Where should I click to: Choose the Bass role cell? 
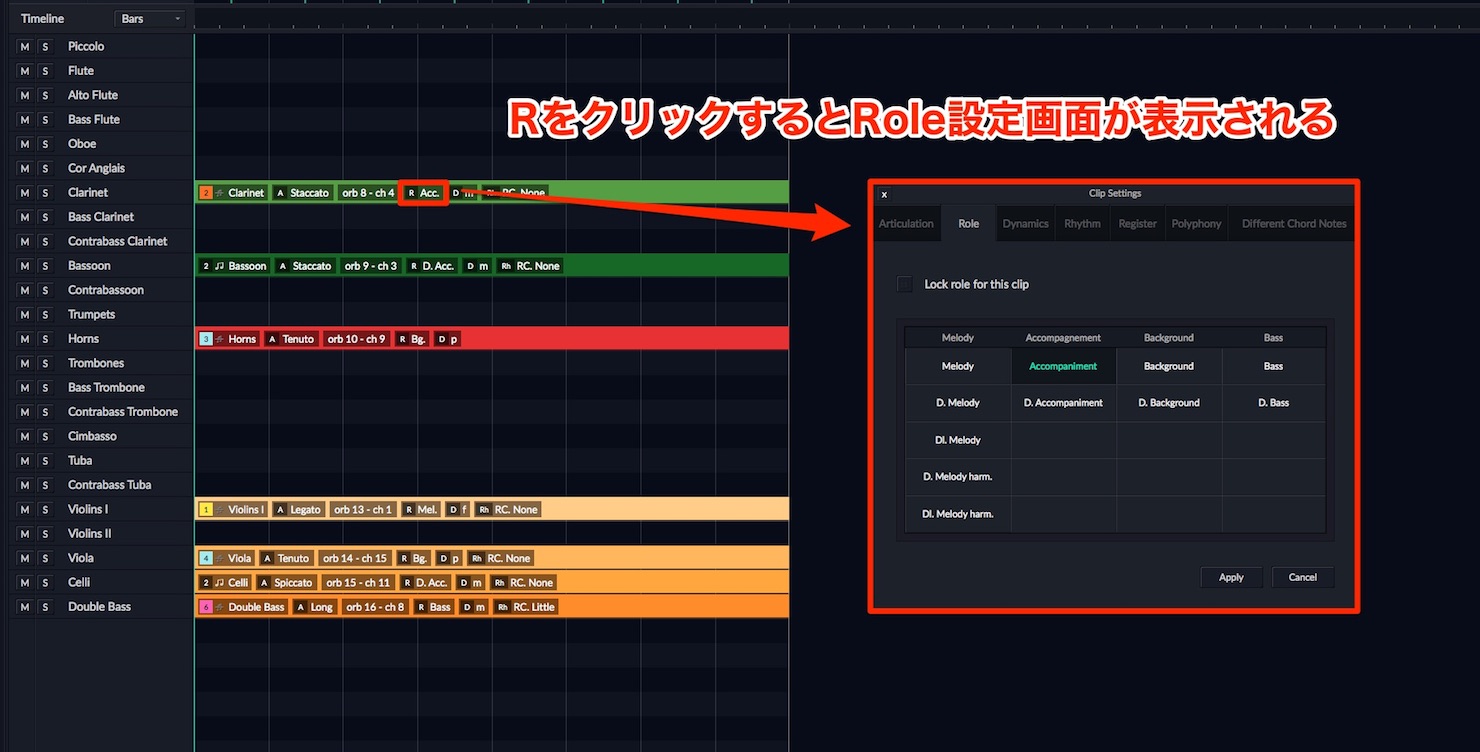[x=1273, y=367]
